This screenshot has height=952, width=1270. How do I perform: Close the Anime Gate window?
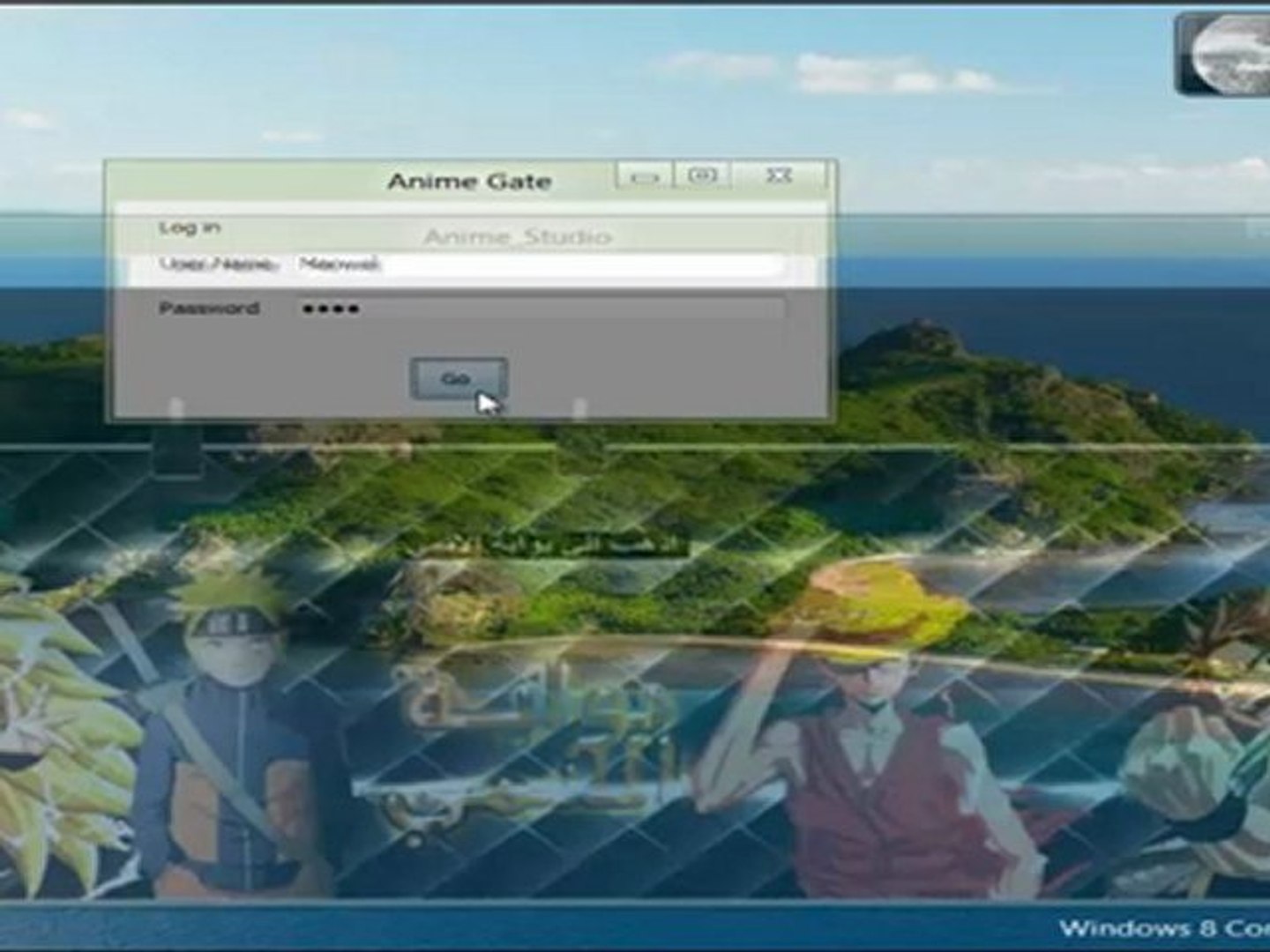click(778, 176)
